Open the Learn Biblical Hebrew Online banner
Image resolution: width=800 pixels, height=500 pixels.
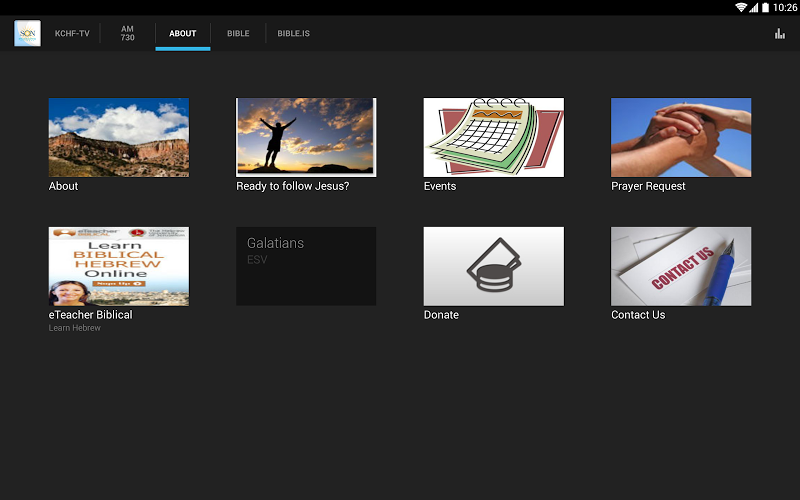119,266
